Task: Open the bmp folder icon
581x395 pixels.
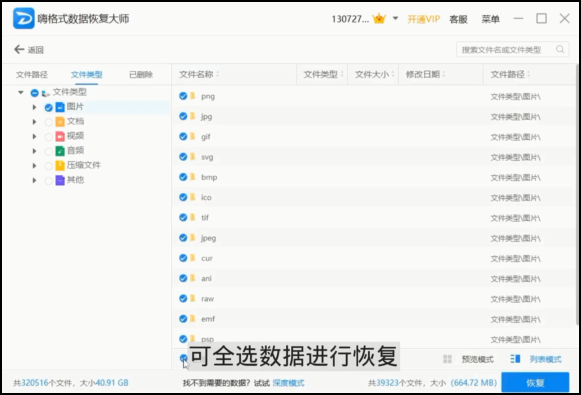Action: pos(193,177)
